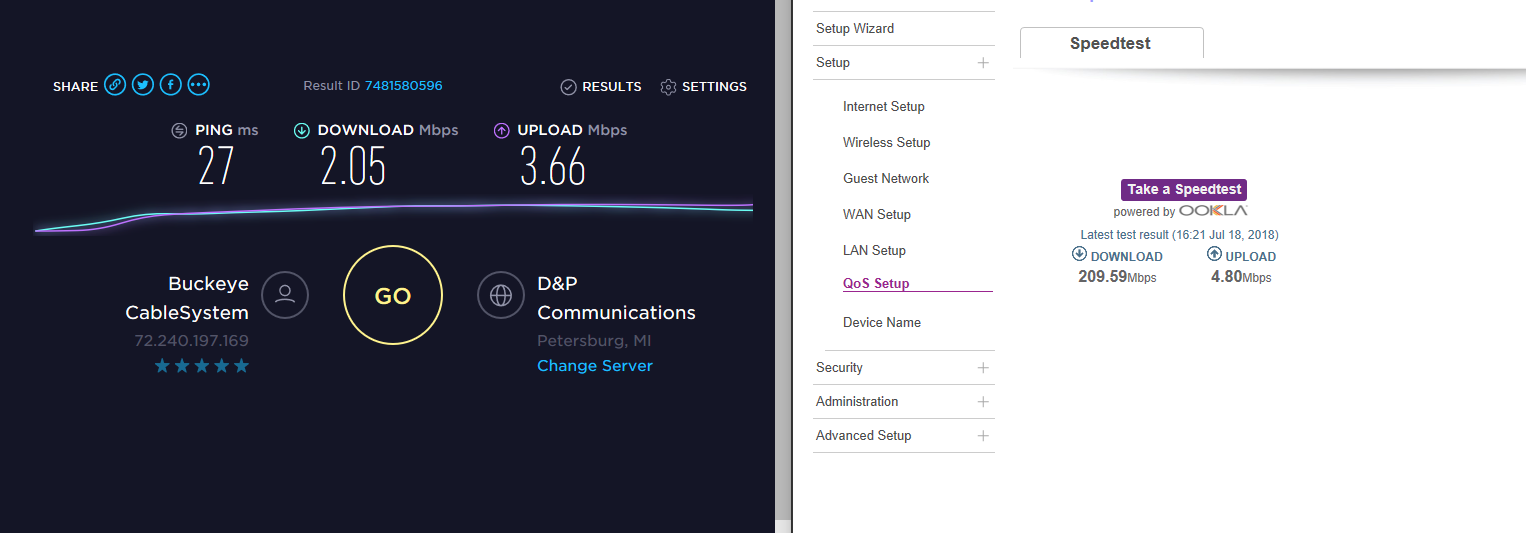The height and width of the screenshot is (533, 1526).
Task: Open more share options icon
Action: pos(199,86)
